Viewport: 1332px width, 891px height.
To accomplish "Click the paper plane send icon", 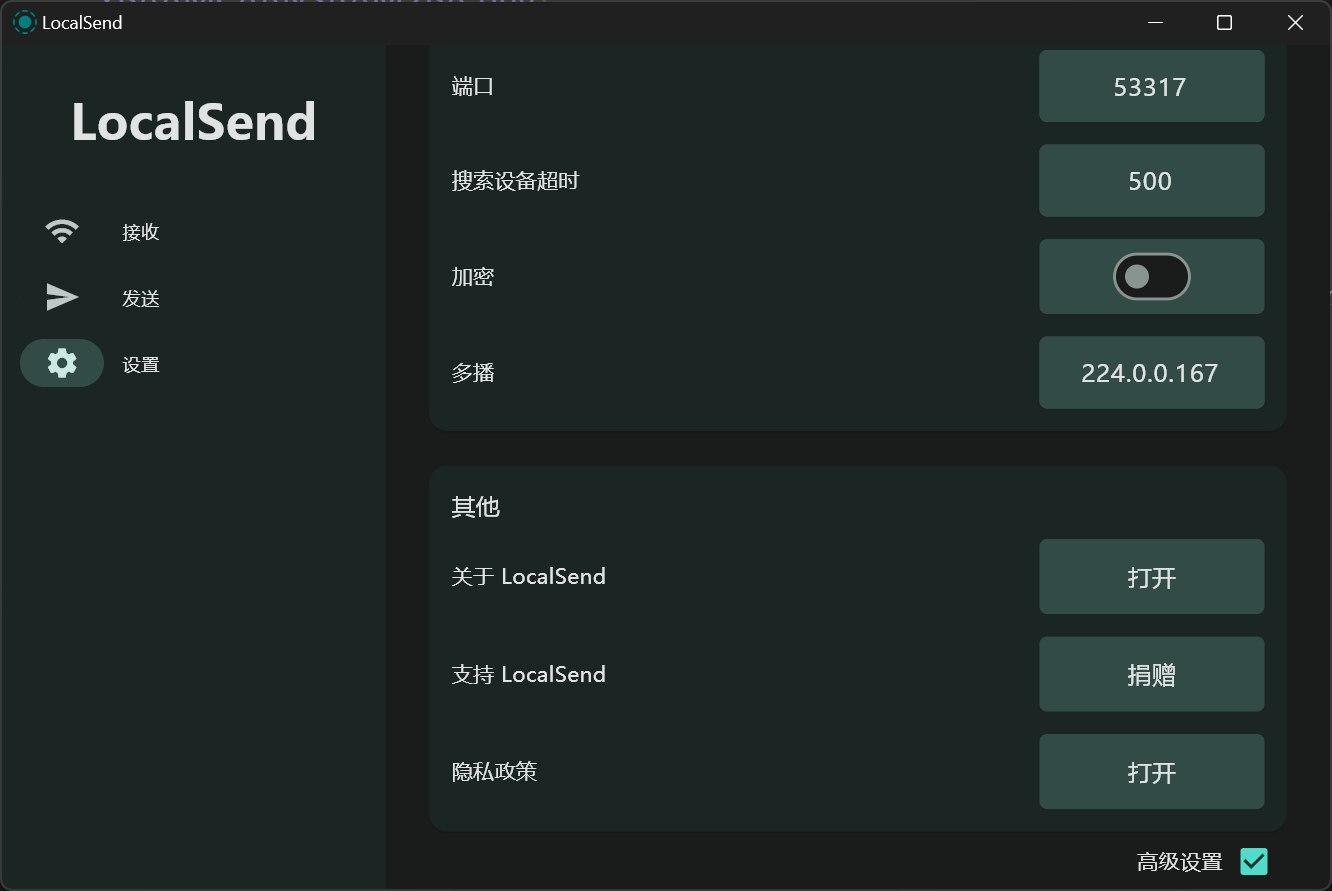I will 62,298.
